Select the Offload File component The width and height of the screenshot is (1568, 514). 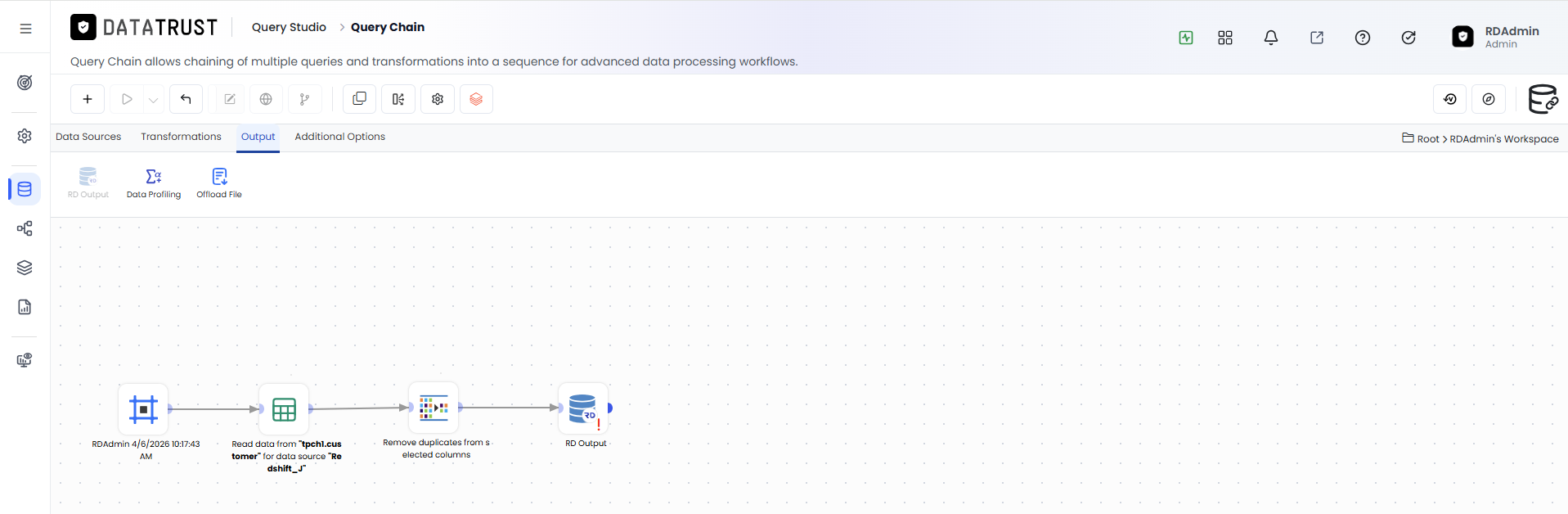pyautogui.click(x=219, y=183)
